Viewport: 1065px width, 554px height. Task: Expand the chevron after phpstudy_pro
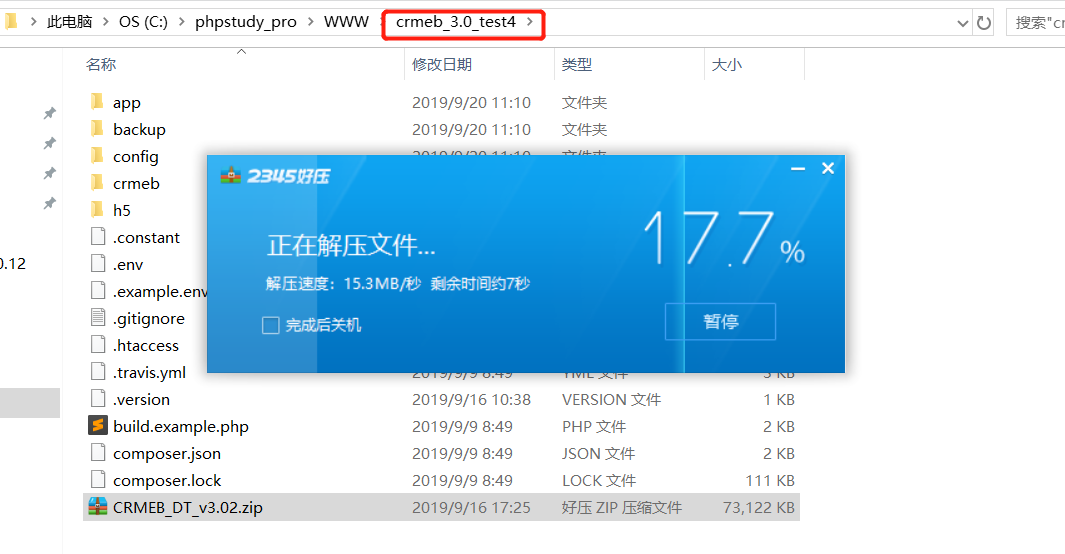coord(310,22)
